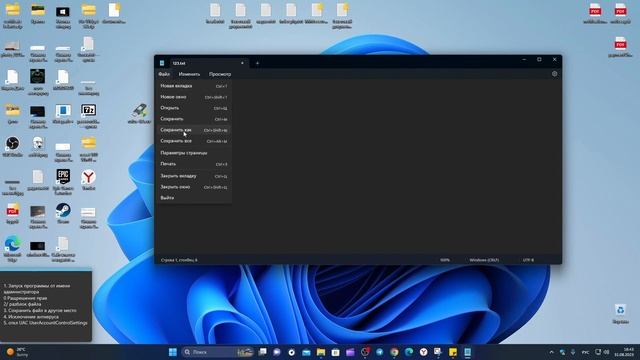Click the UTF-8 encoding status entry

pyautogui.click(x=528, y=260)
